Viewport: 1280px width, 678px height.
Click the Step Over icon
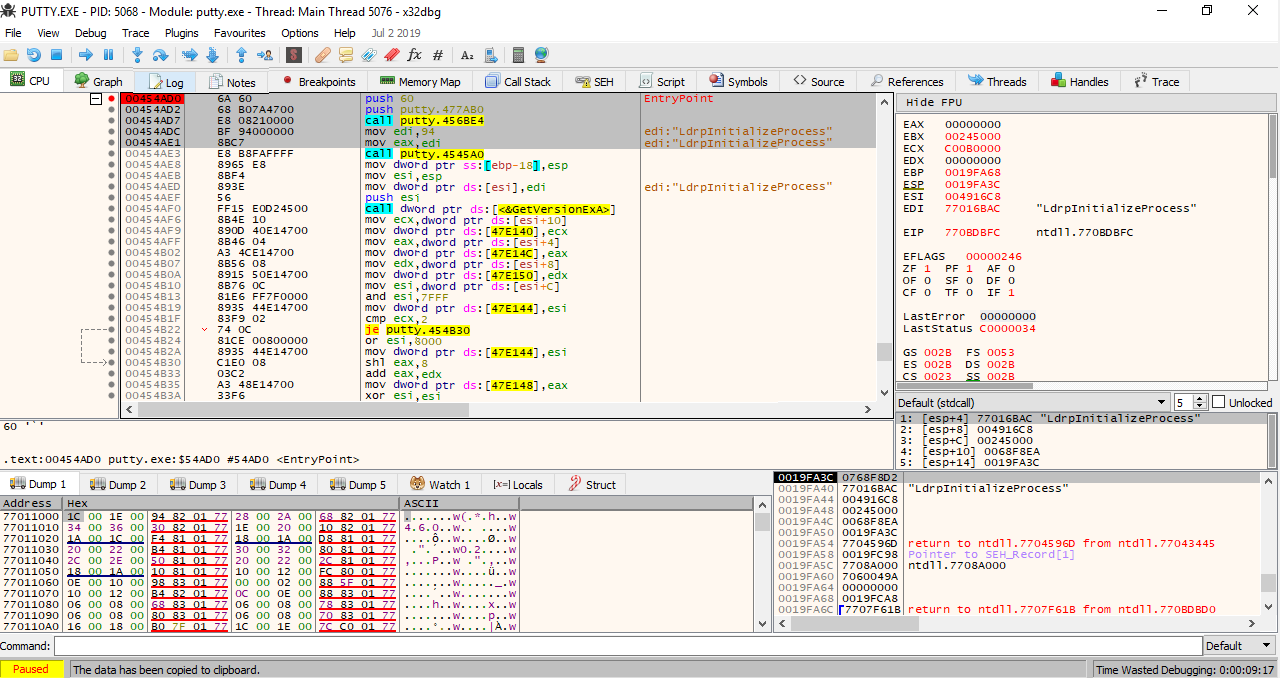tap(160, 55)
